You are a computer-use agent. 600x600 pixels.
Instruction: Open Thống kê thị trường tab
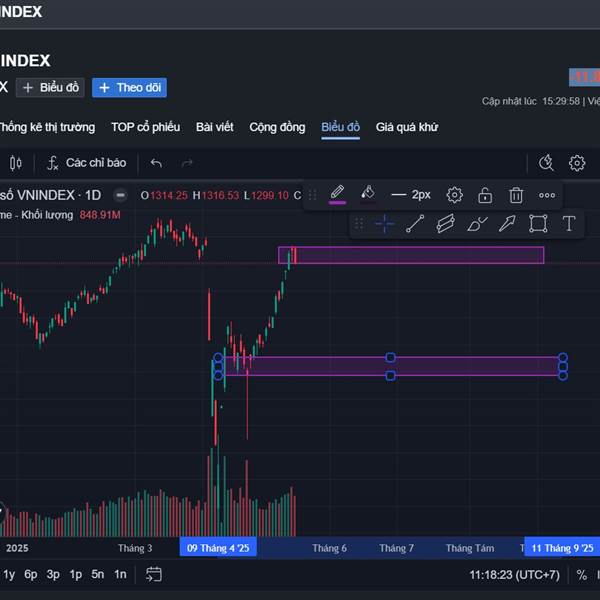pos(47,127)
